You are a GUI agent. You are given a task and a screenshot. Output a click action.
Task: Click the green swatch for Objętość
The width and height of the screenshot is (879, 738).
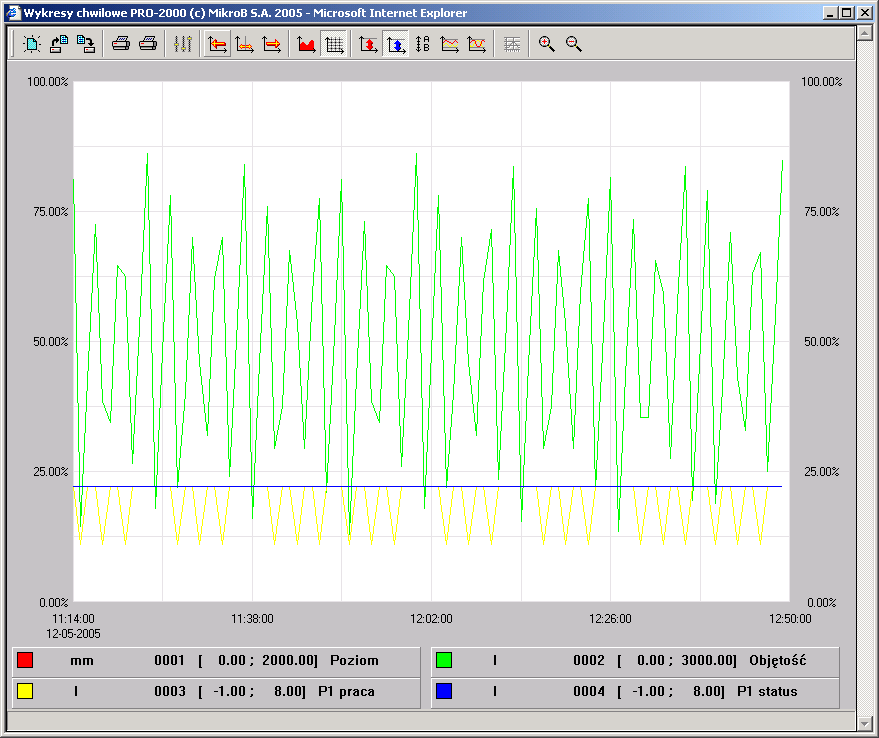click(x=444, y=660)
